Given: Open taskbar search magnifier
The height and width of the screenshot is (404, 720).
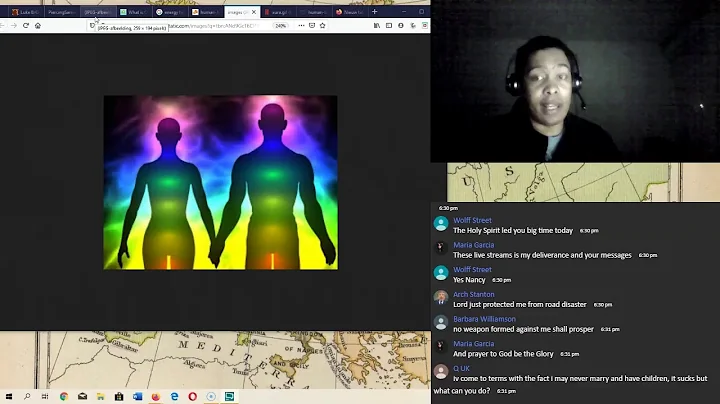Looking at the screenshot, I should [x=27, y=396].
